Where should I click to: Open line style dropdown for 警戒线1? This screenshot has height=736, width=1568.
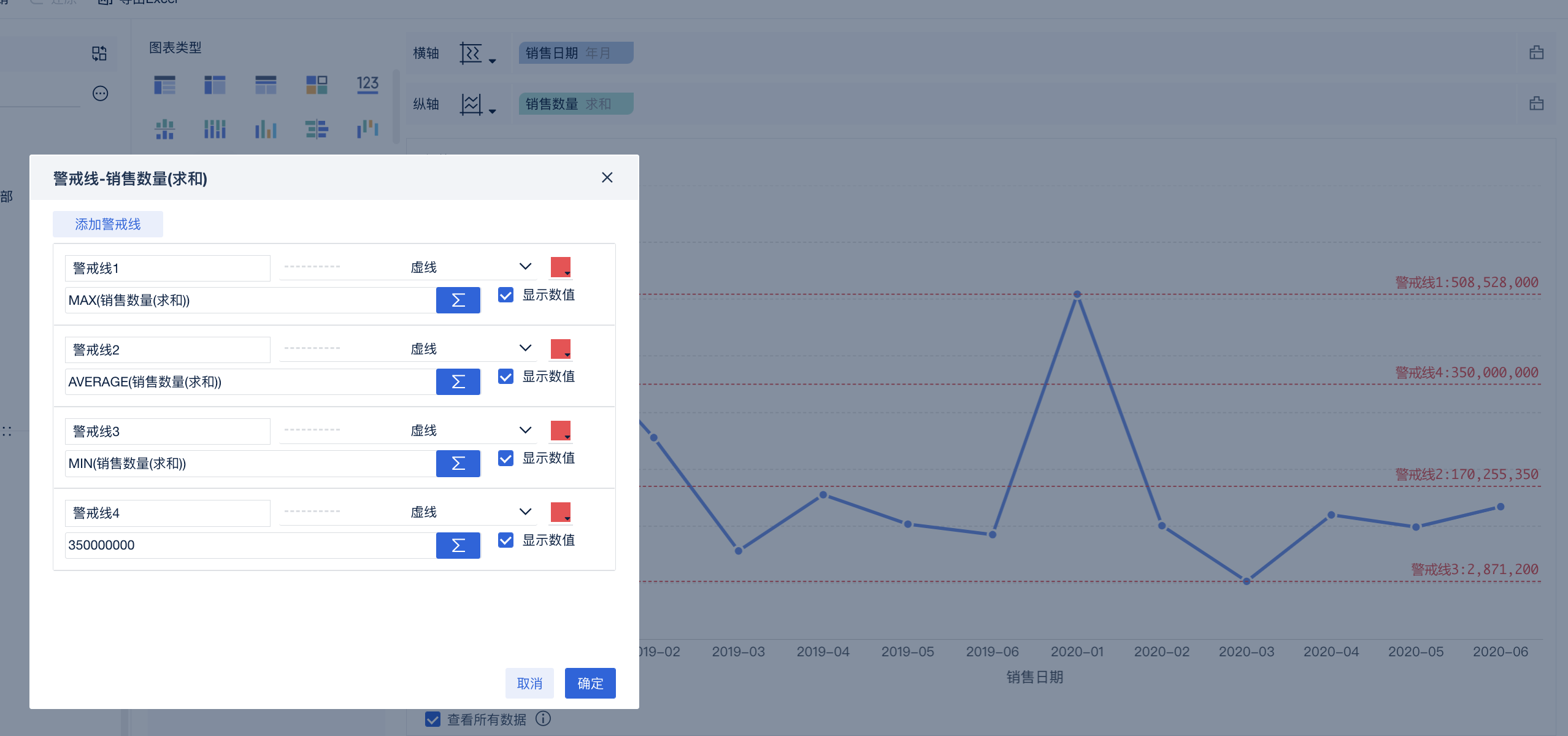[x=408, y=267]
